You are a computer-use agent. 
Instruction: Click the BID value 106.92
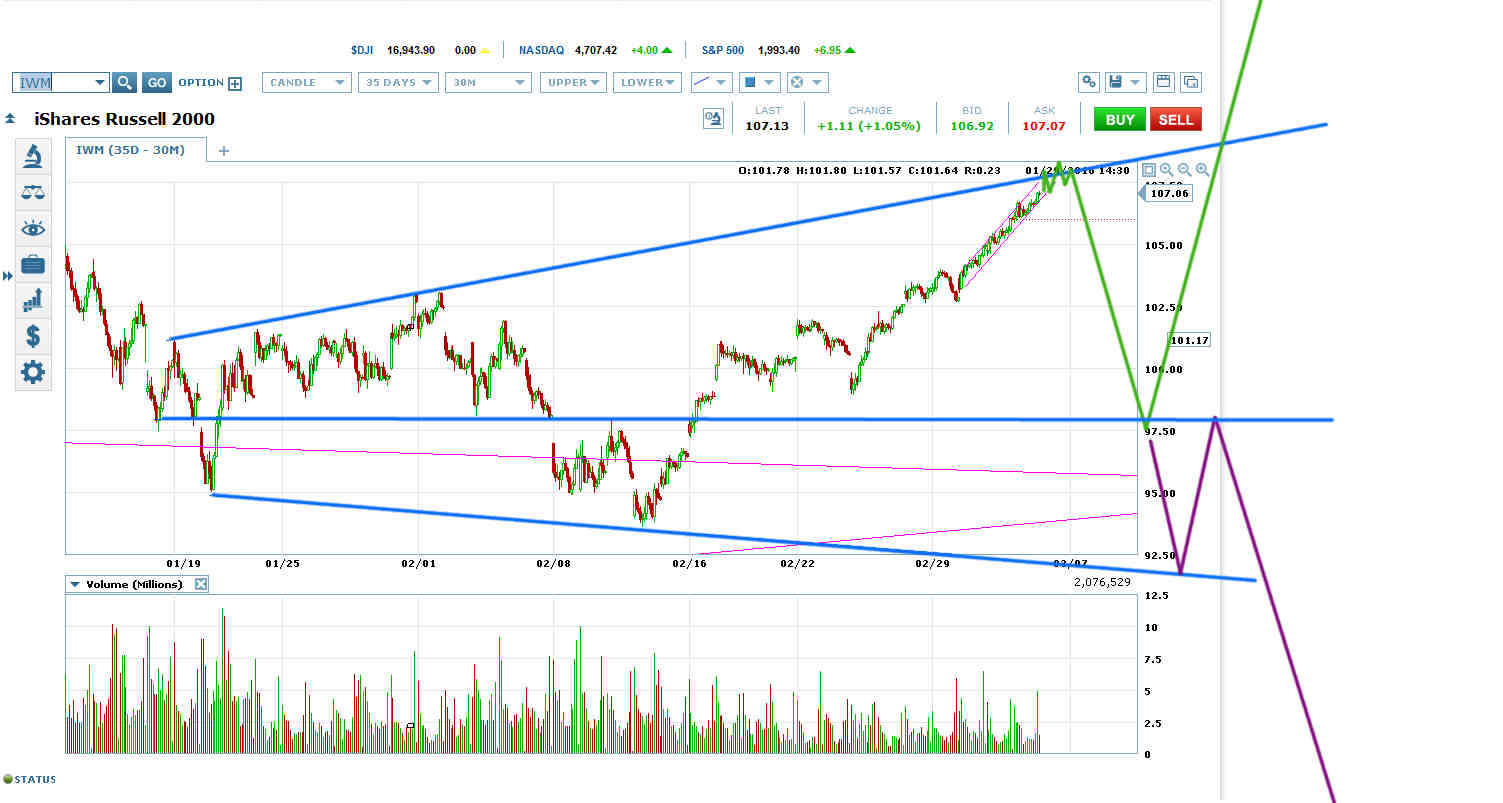click(x=973, y=126)
